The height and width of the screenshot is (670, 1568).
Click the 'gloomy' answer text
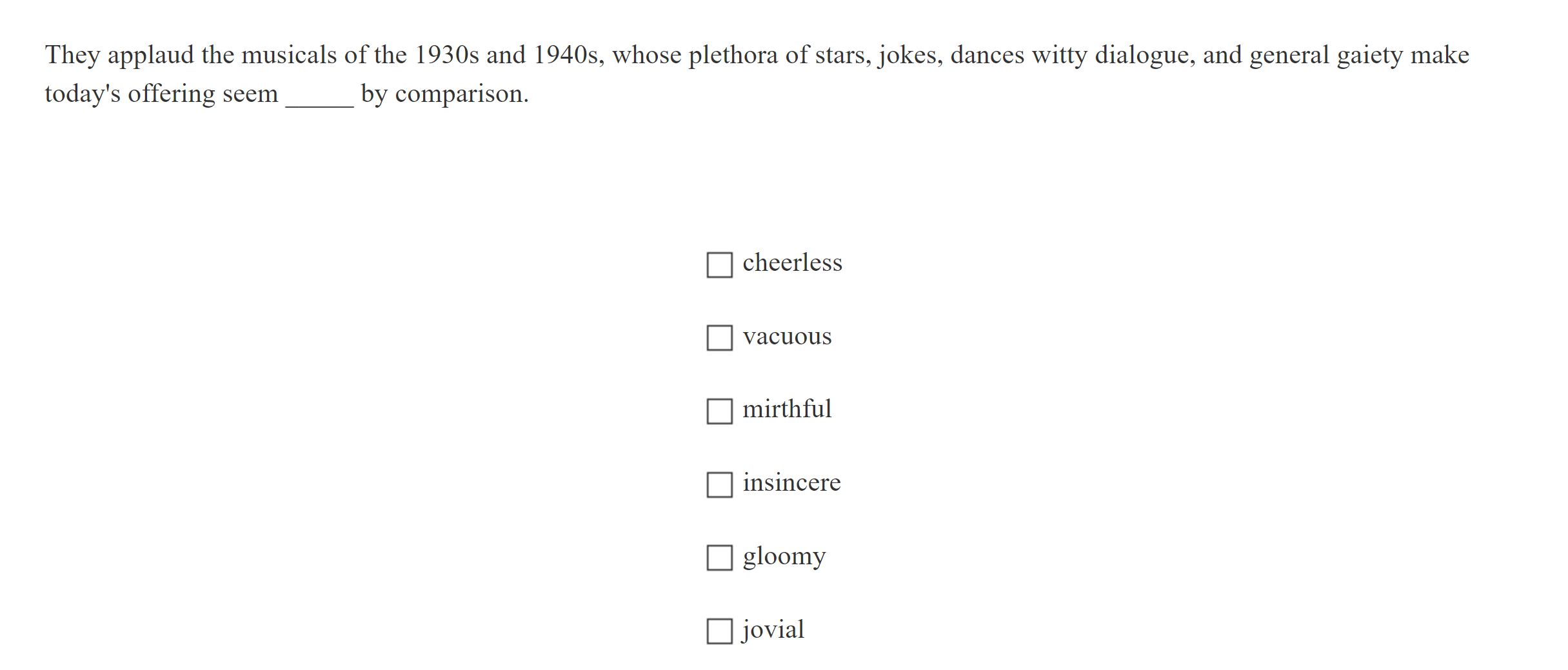(784, 557)
